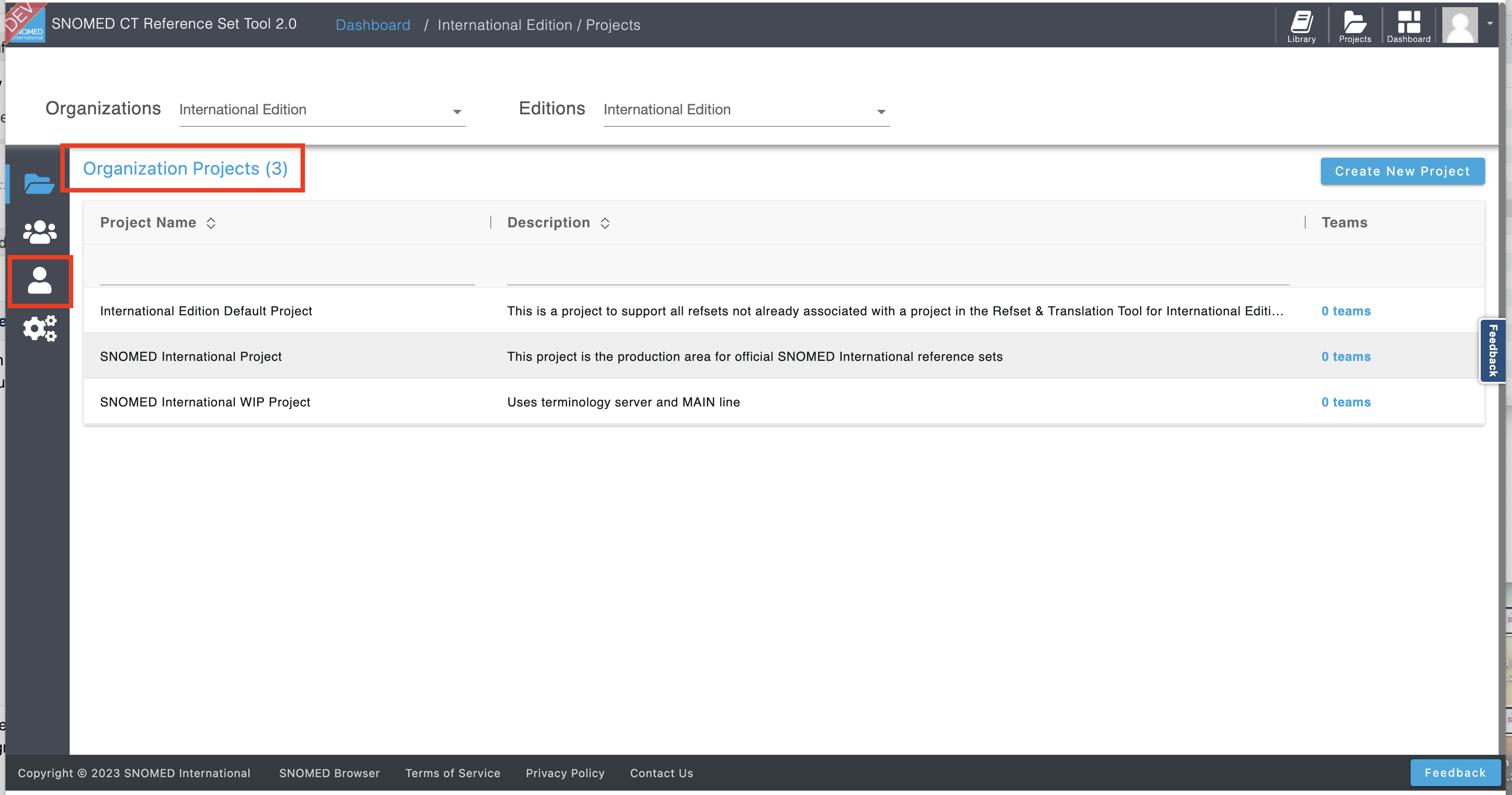Open SNOMED International WIP Project row
Screen dimensions: 1512x795
pos(784,402)
